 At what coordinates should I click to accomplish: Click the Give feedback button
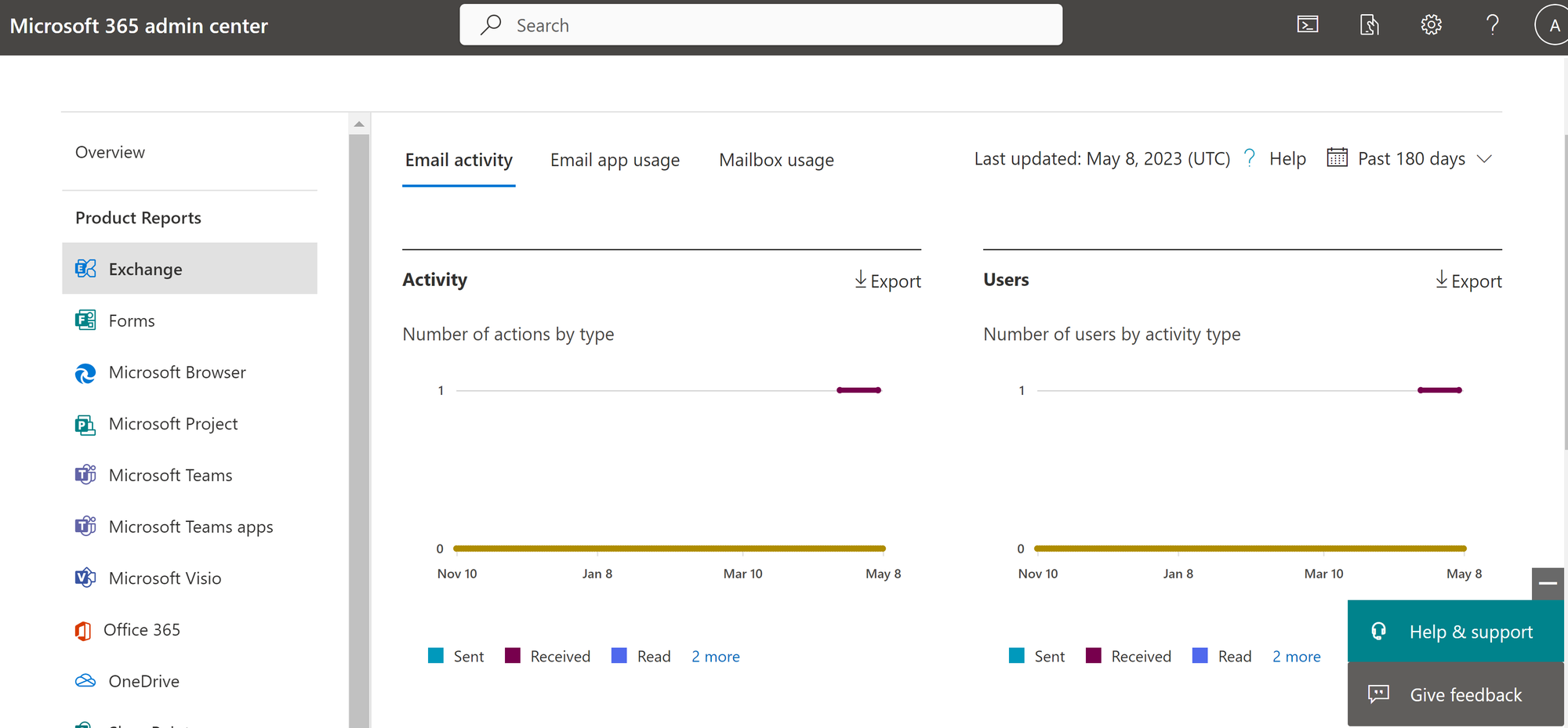[1456, 694]
